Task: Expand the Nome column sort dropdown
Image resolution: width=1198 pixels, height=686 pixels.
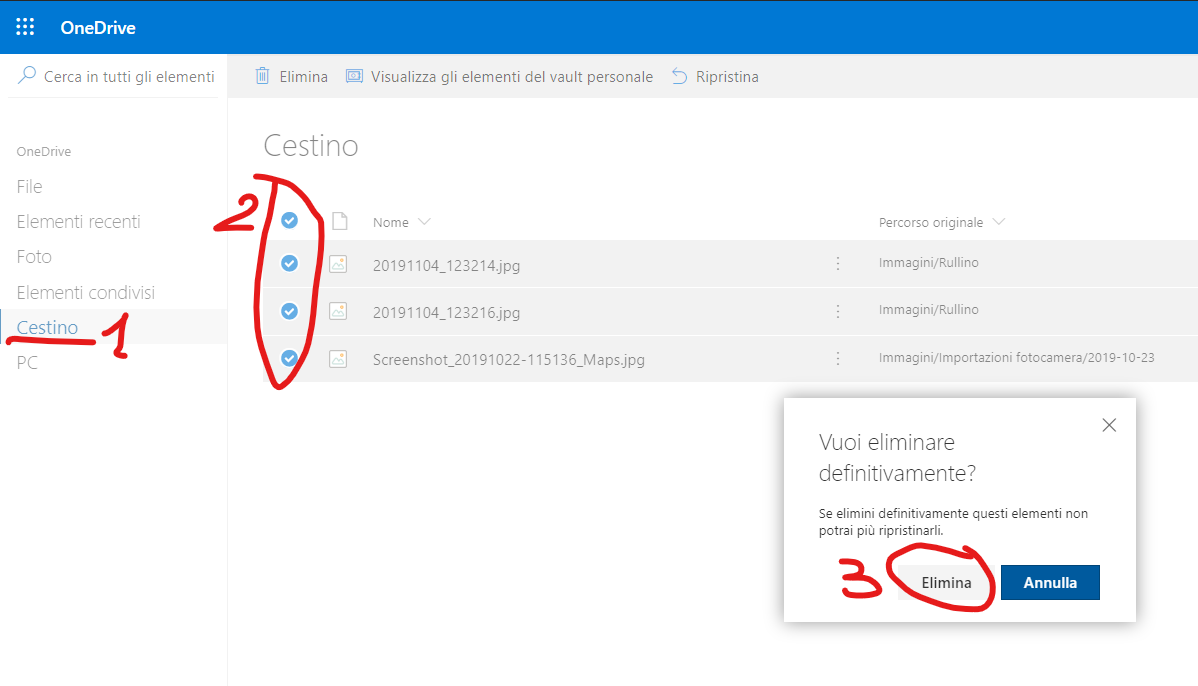Action: click(x=424, y=222)
